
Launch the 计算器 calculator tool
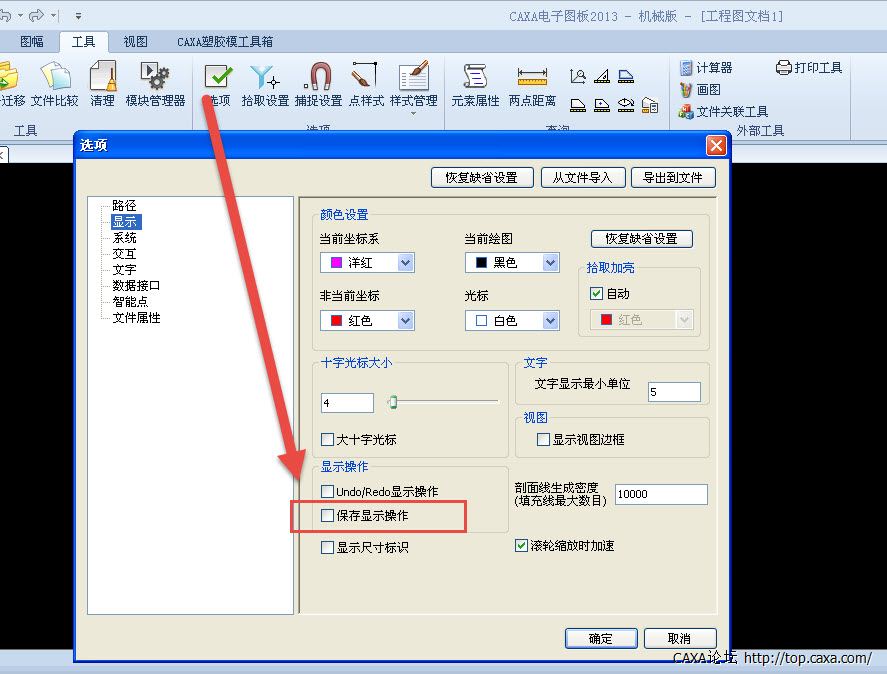(706, 68)
